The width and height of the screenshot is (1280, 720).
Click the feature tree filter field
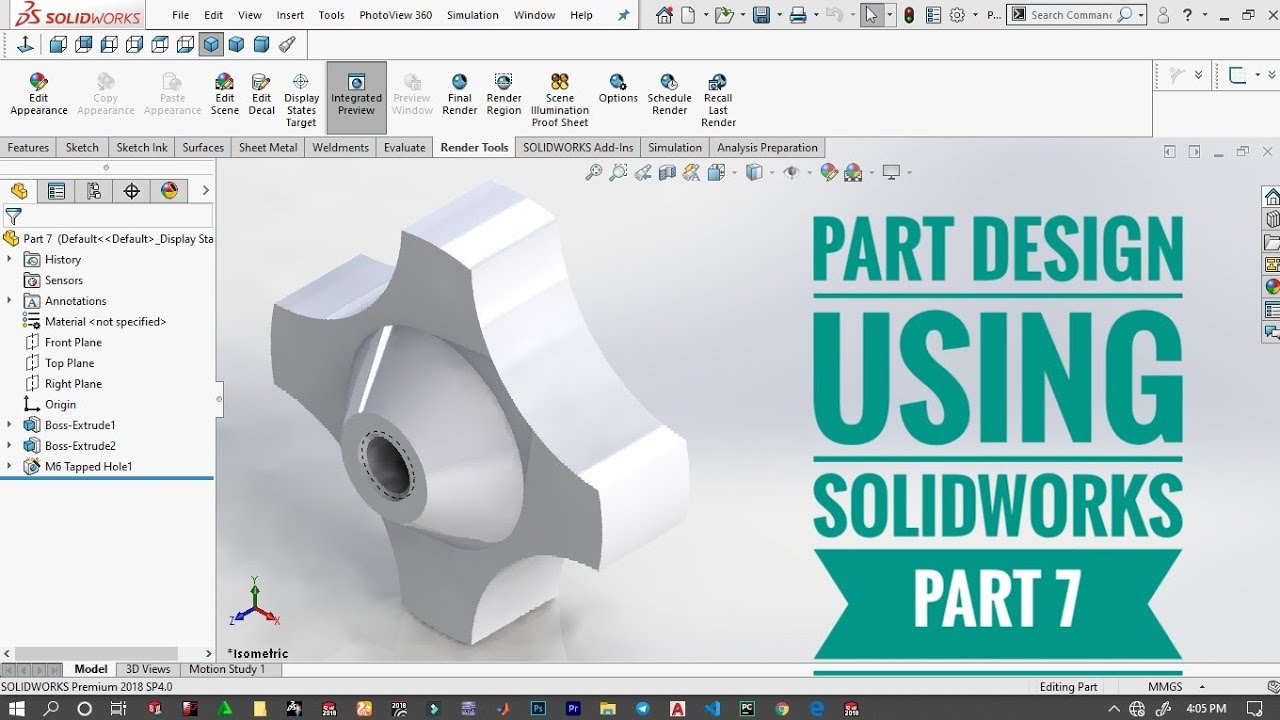[x=108, y=216]
